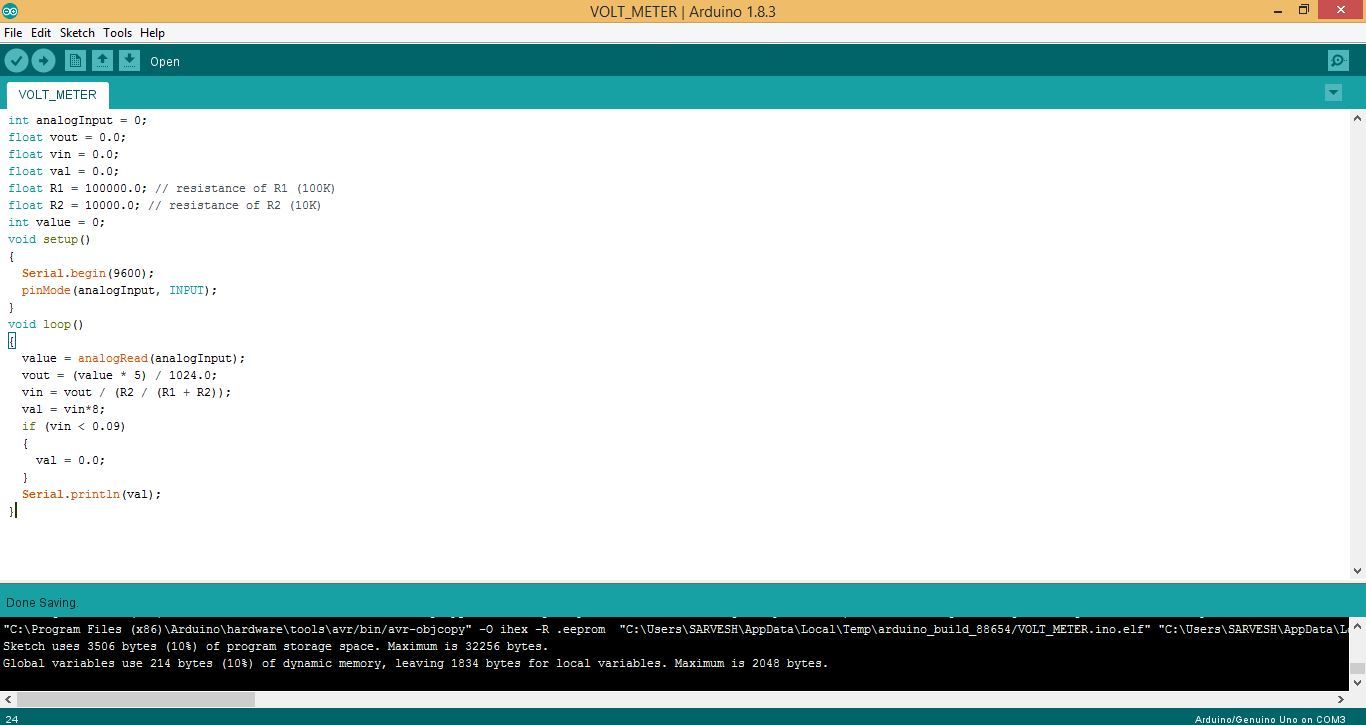Click the 'void setup()' line
This screenshot has width=1366, height=725.
(x=50, y=239)
